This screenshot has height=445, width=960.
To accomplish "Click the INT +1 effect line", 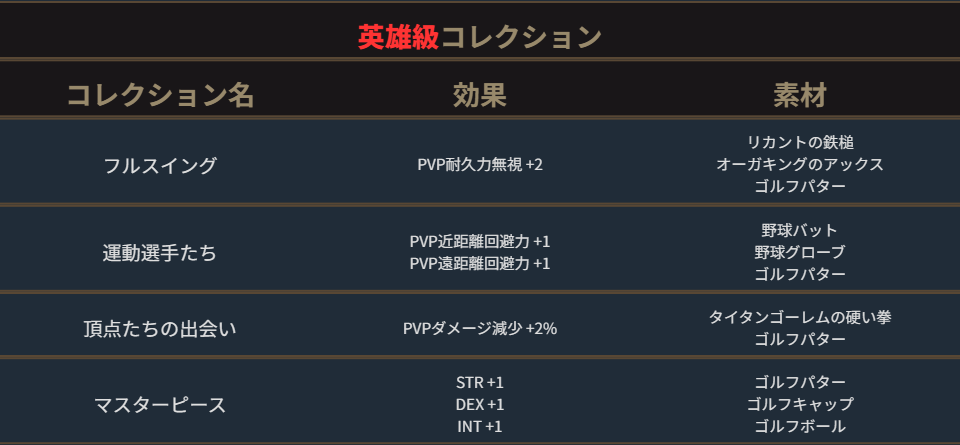I will pyautogui.click(x=480, y=427).
